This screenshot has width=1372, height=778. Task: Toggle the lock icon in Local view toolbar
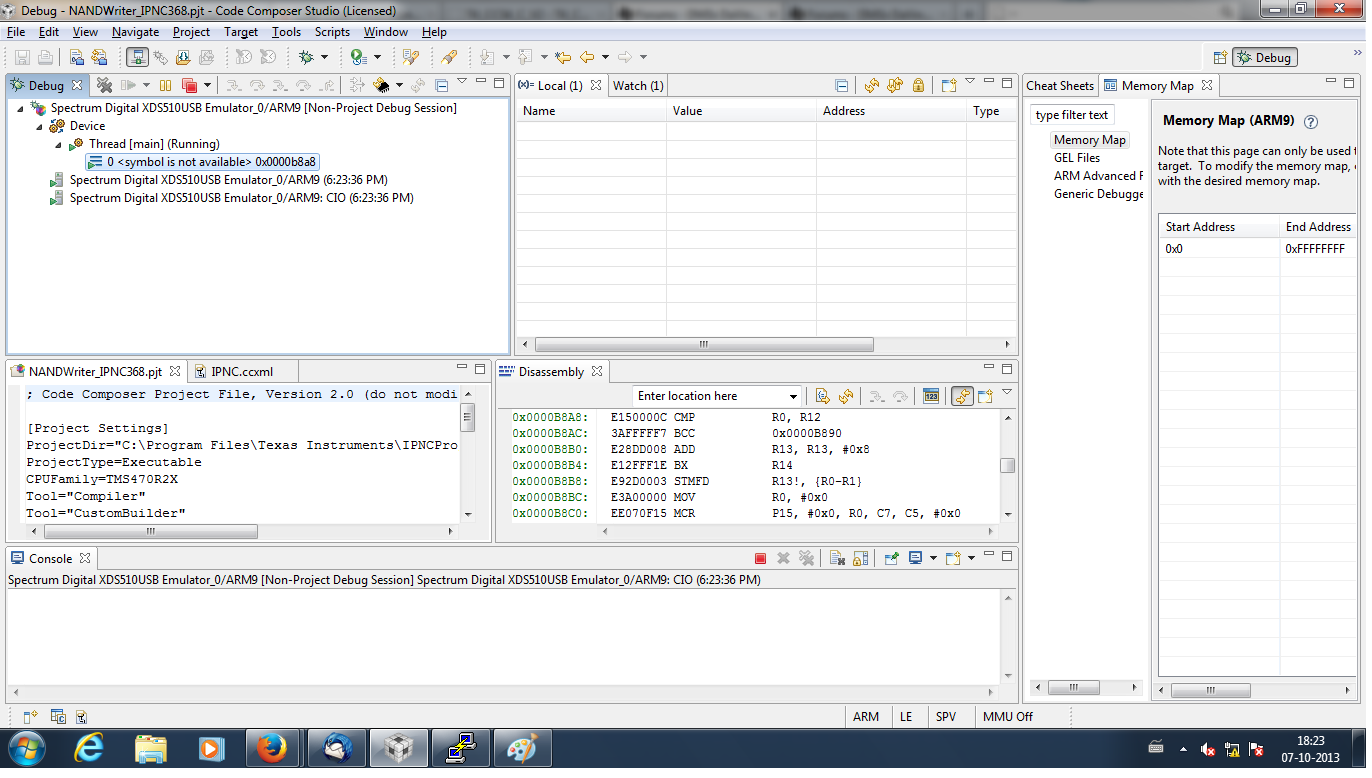(x=918, y=86)
